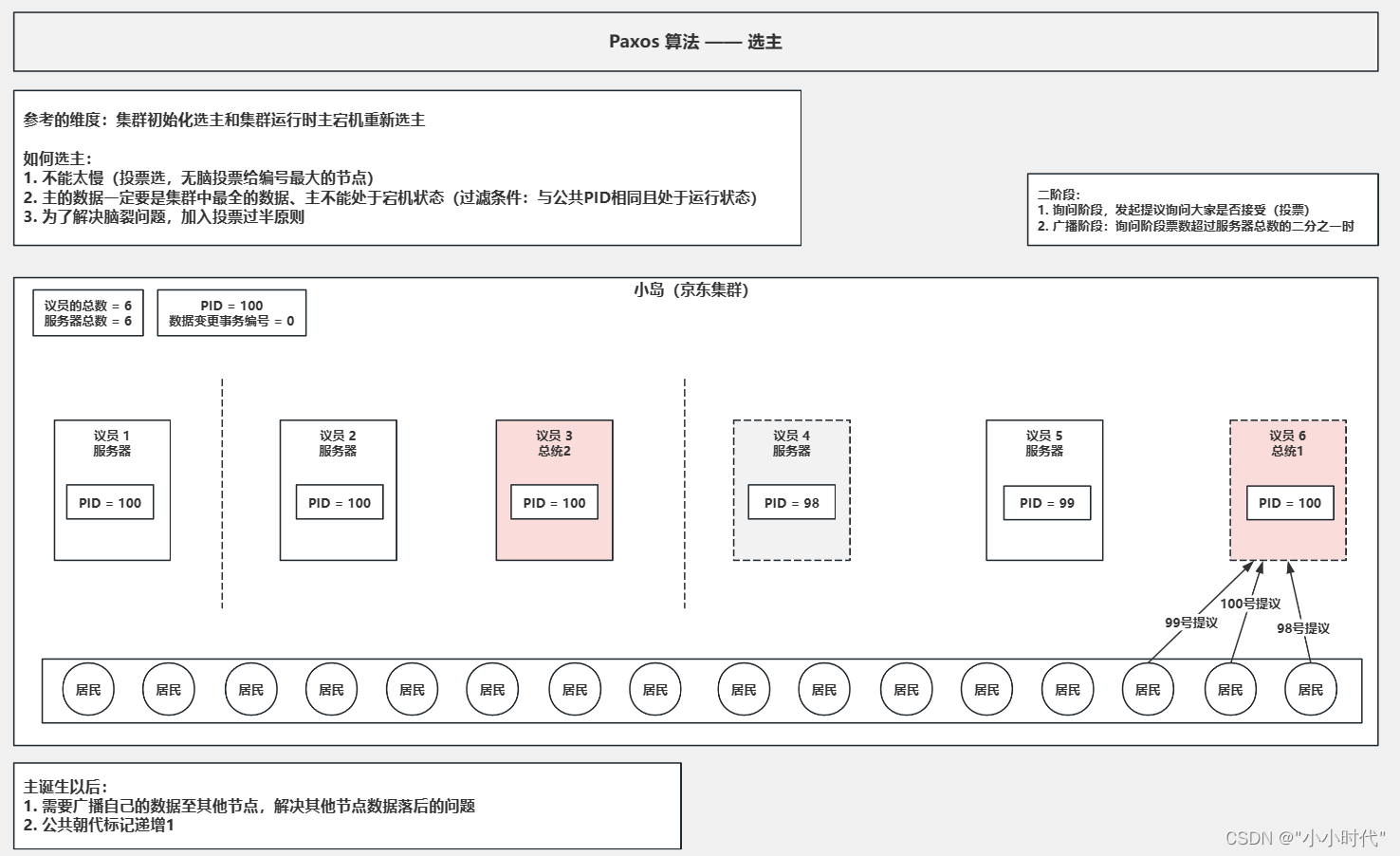1400x856 pixels.
Task: Select the "议员 6 总统1" label
Action: click(1287, 443)
